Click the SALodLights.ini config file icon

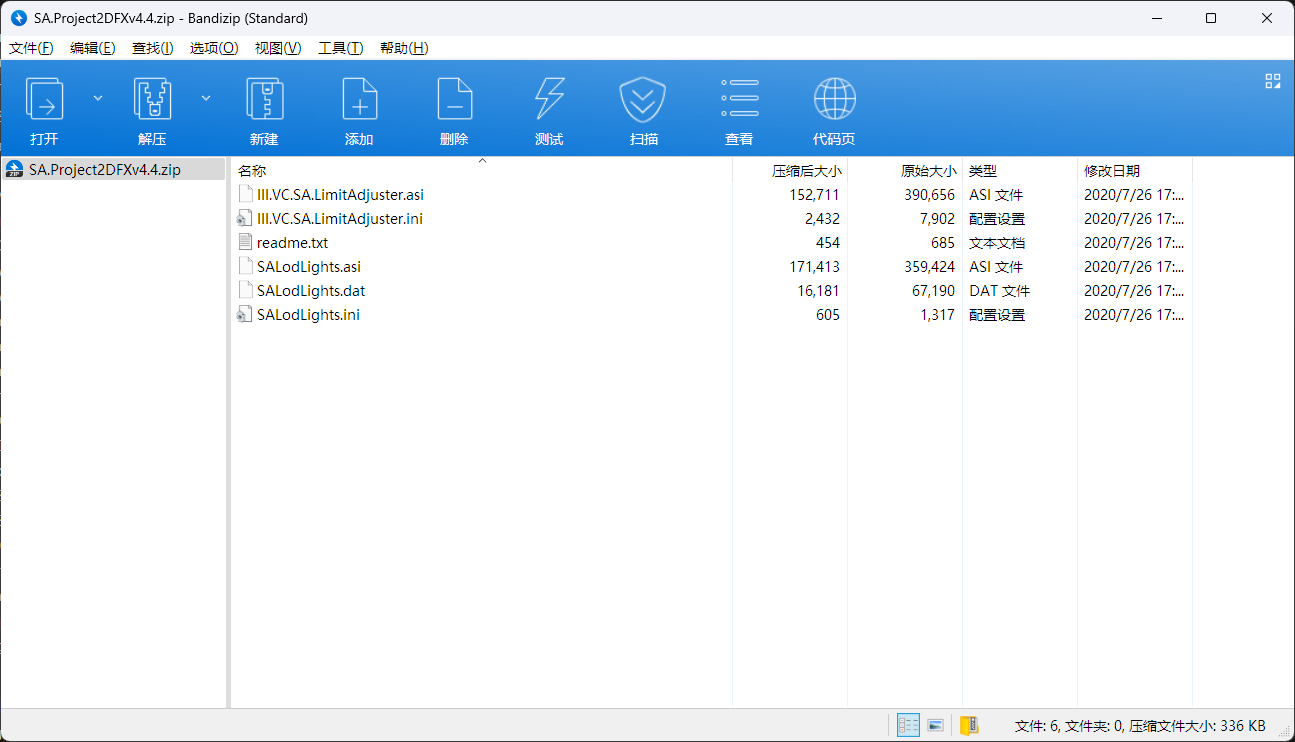[245, 315]
